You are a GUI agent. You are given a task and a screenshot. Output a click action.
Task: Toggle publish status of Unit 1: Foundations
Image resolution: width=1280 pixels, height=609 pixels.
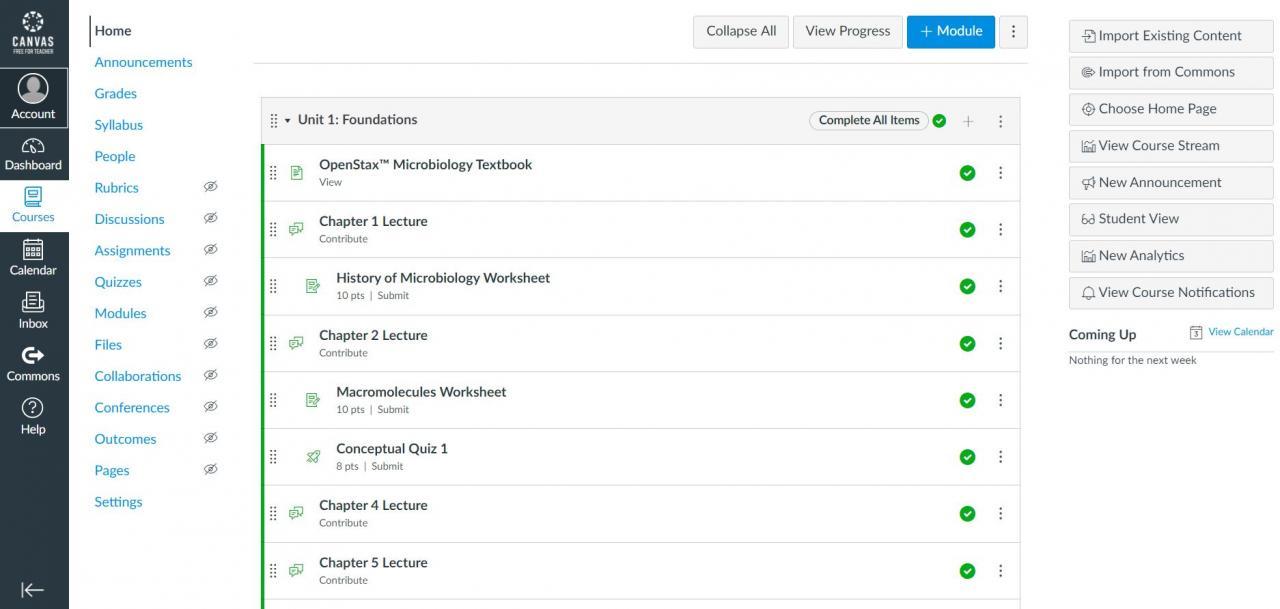click(x=939, y=121)
